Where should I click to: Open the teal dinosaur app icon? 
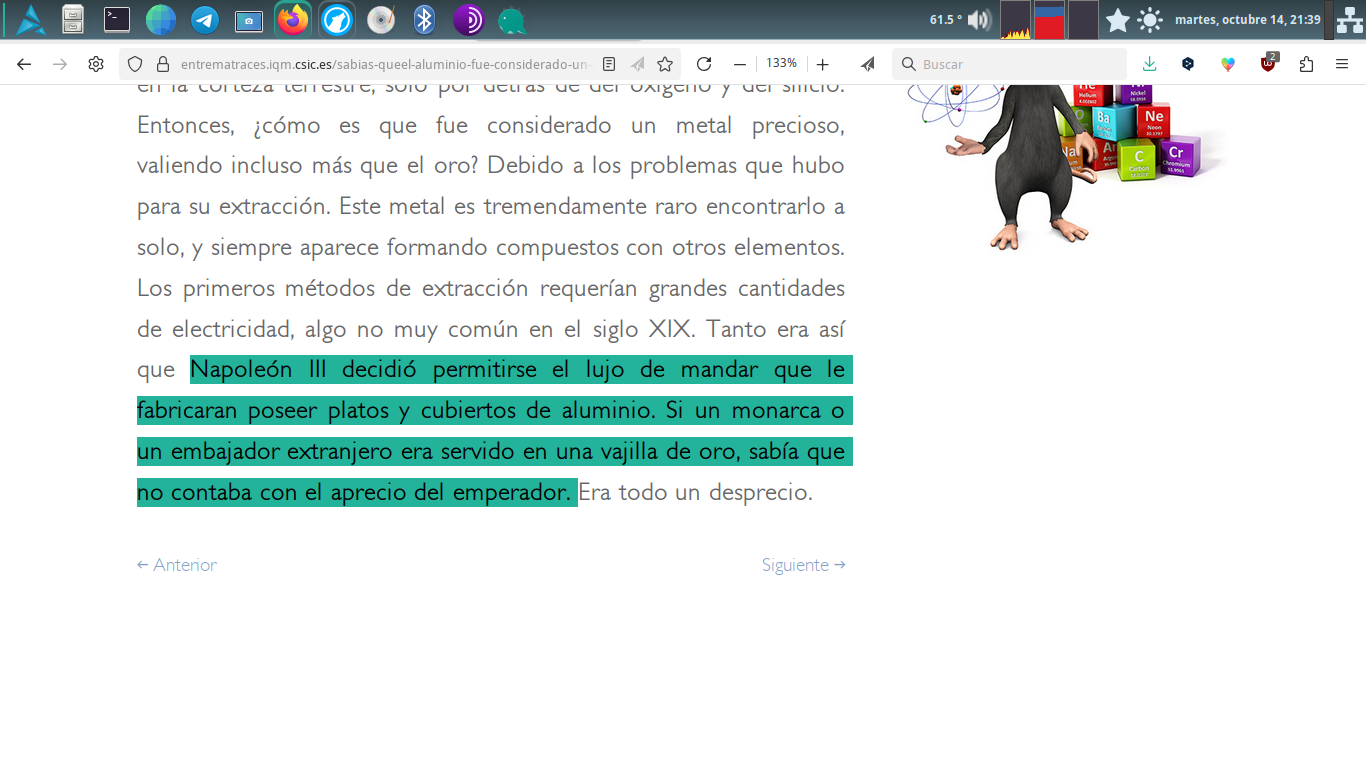point(512,21)
